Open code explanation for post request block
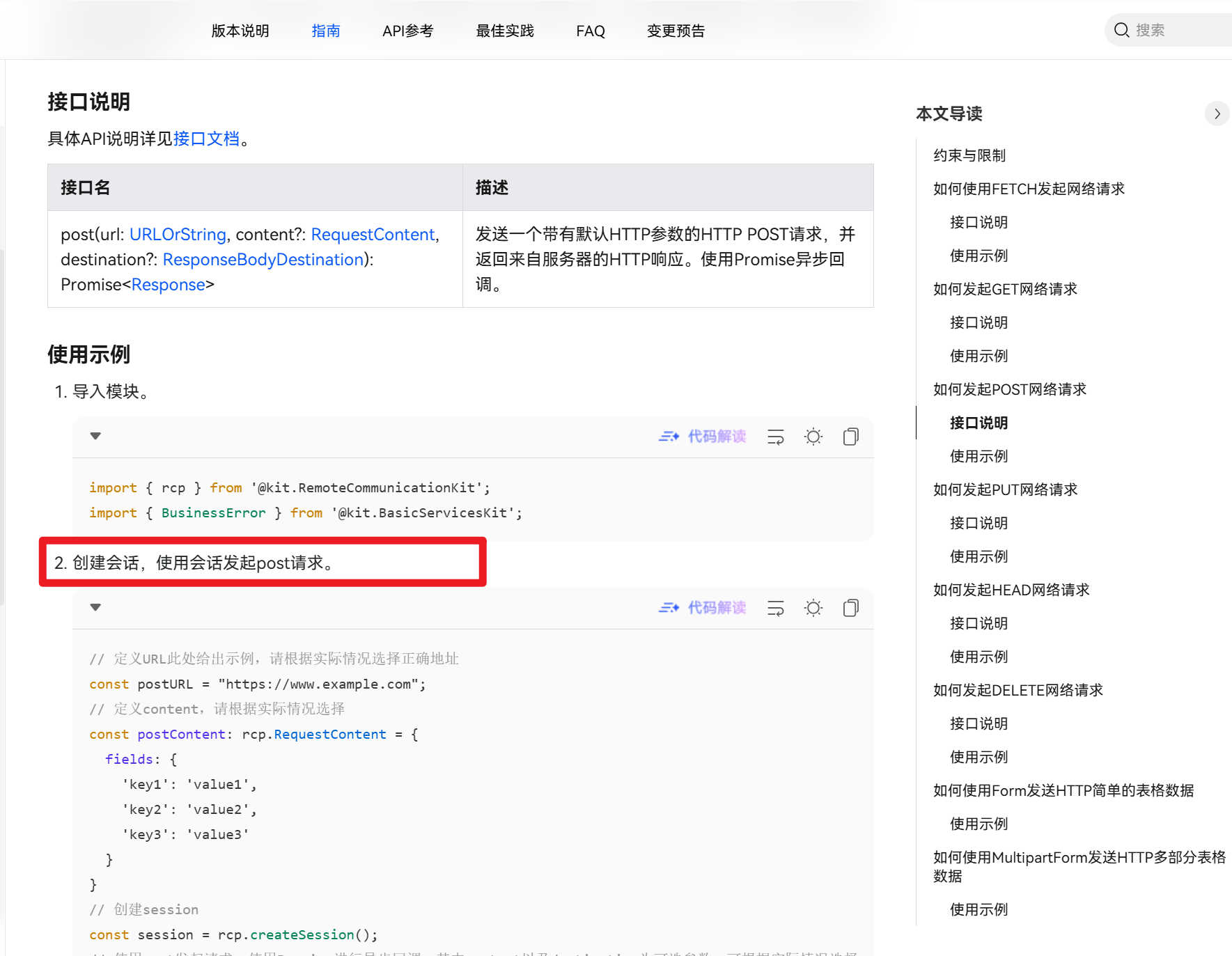This screenshot has width=1232, height=956. 702,608
